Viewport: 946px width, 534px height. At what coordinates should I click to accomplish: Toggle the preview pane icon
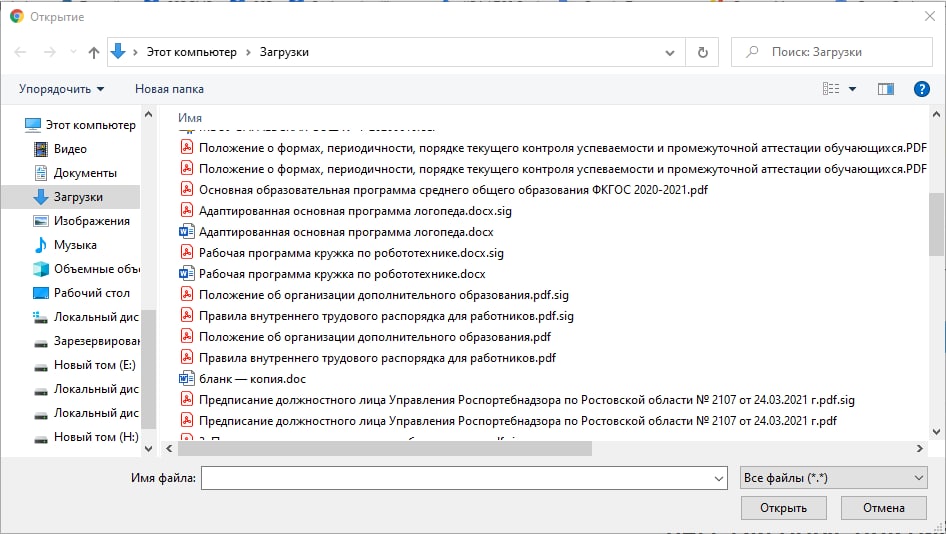point(886,89)
